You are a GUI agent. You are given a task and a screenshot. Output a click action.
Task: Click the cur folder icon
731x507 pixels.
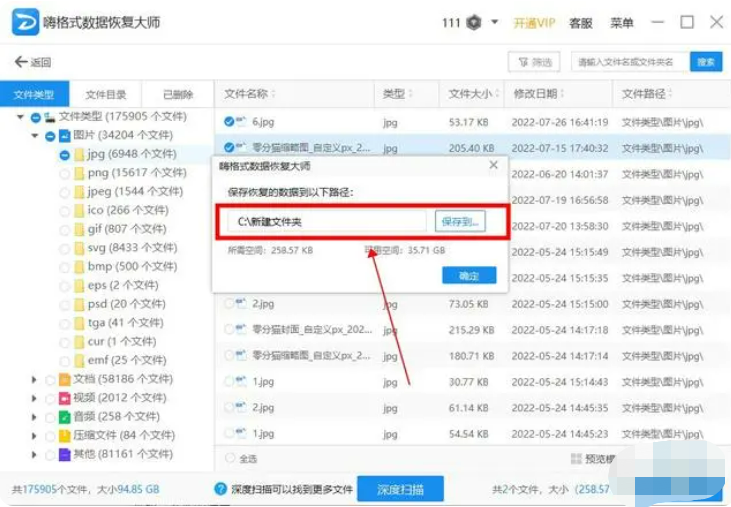(x=79, y=342)
